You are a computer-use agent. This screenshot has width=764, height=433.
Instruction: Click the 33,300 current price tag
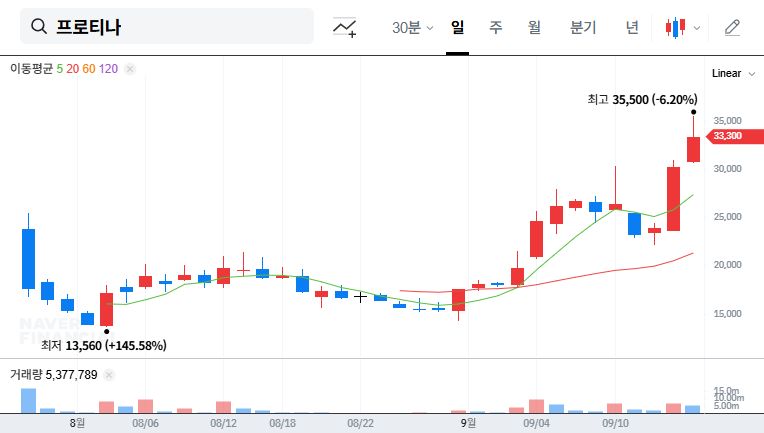click(734, 136)
